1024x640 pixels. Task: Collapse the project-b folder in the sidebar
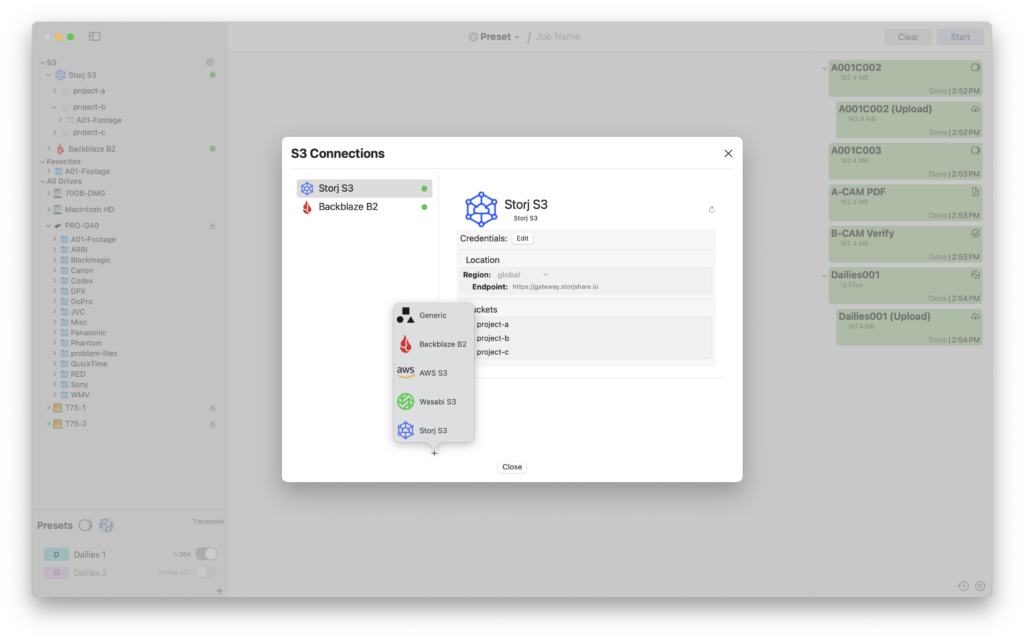coord(55,107)
